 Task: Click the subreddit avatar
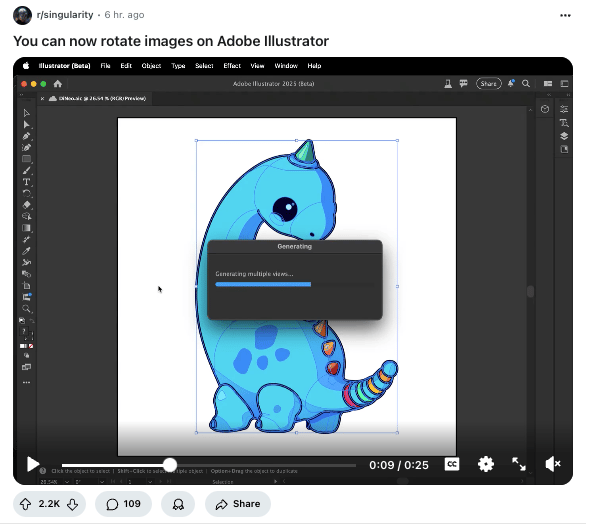click(22, 16)
